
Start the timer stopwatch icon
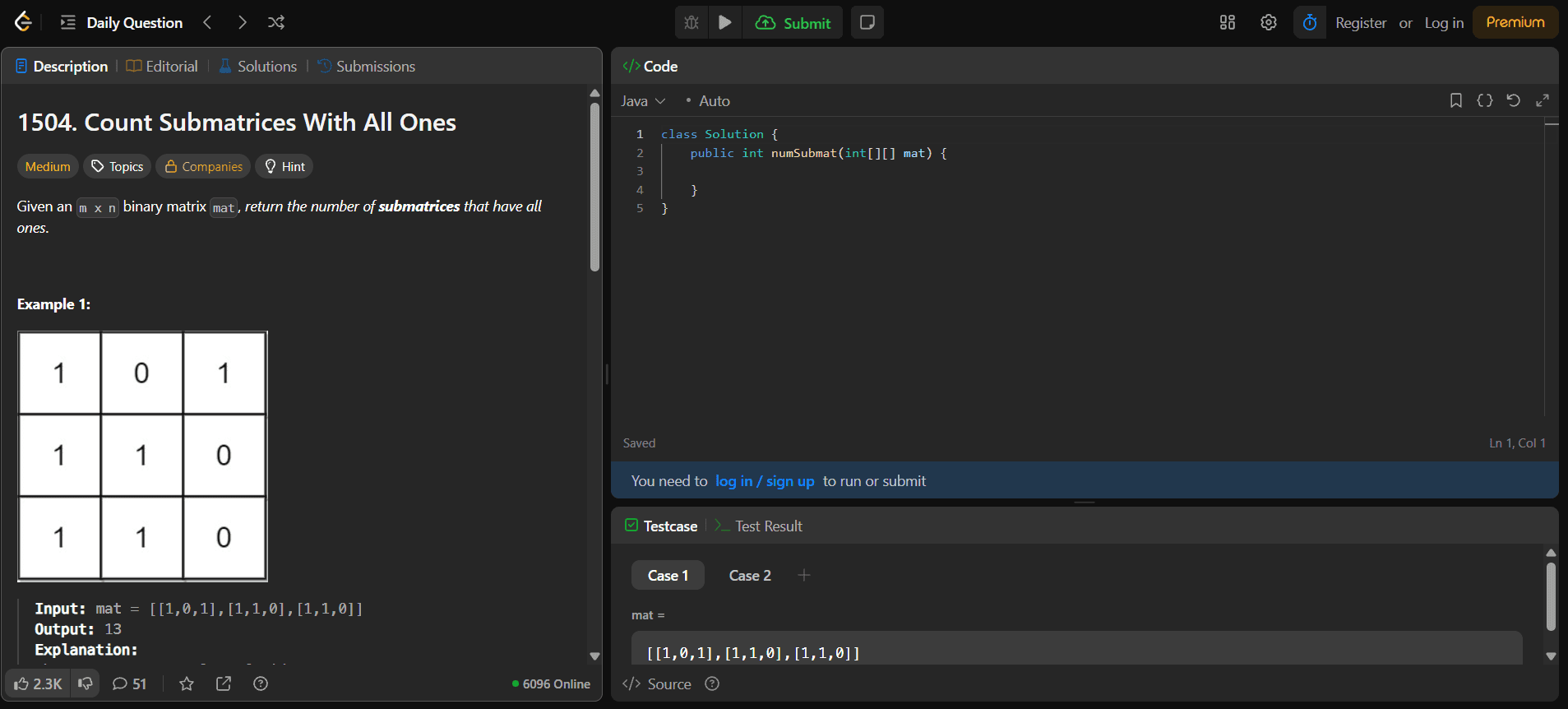(1309, 22)
